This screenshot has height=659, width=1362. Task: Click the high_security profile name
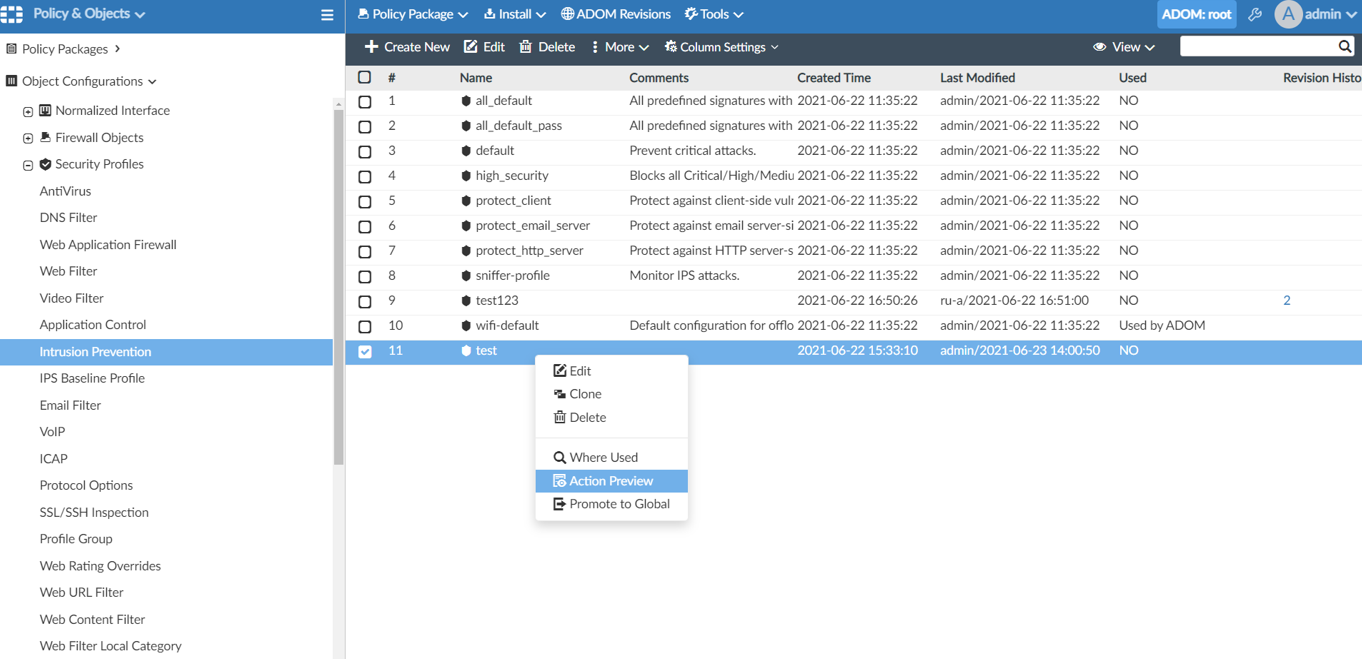[x=512, y=175]
